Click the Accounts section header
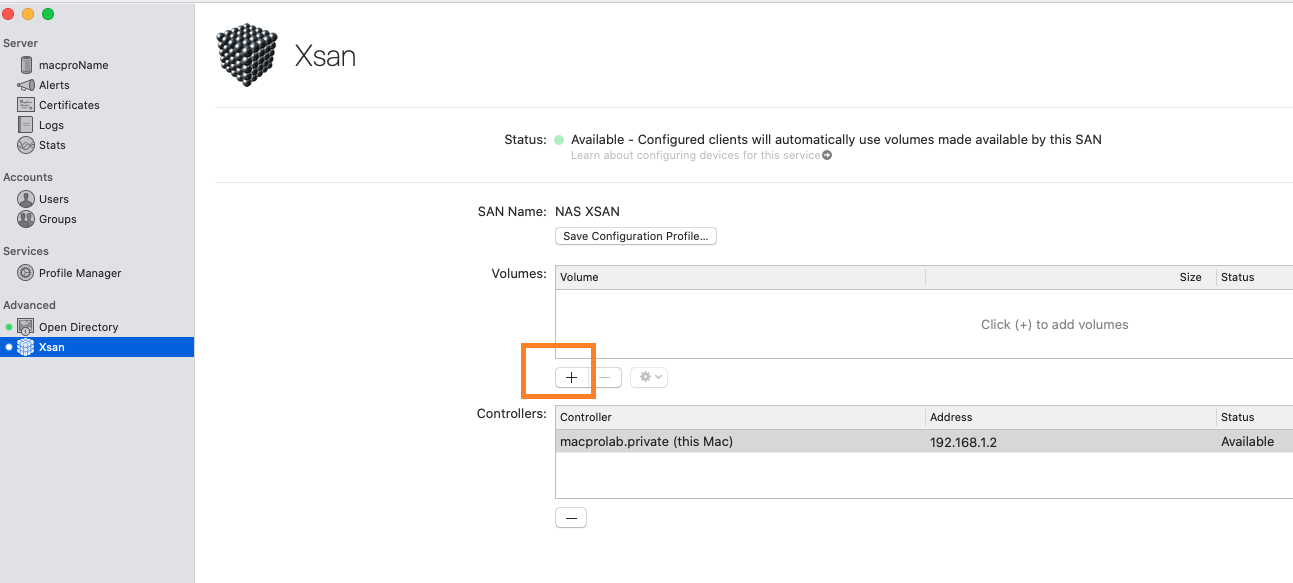 (28, 177)
